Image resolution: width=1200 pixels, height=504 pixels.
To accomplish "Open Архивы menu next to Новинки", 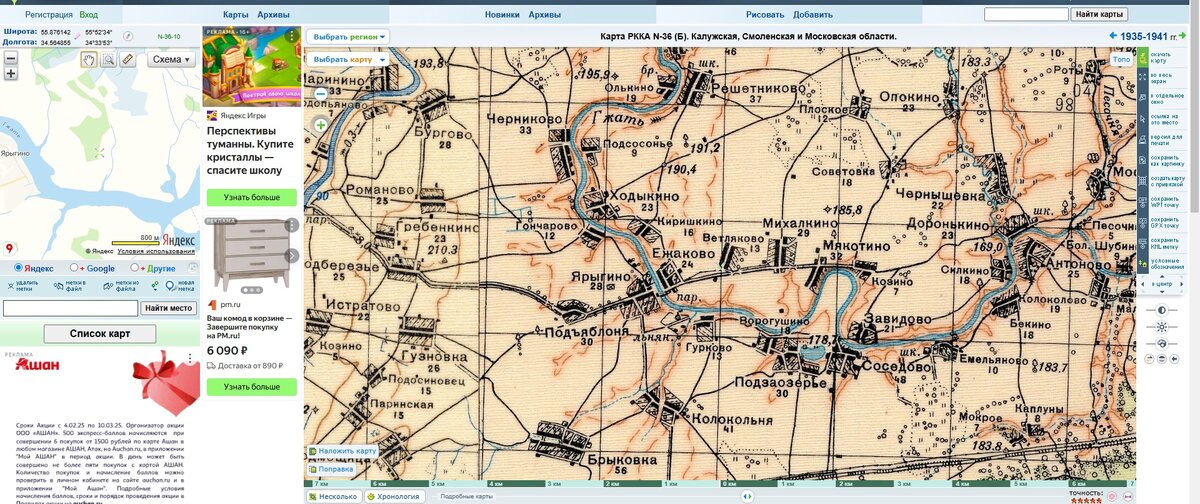I will click(544, 15).
